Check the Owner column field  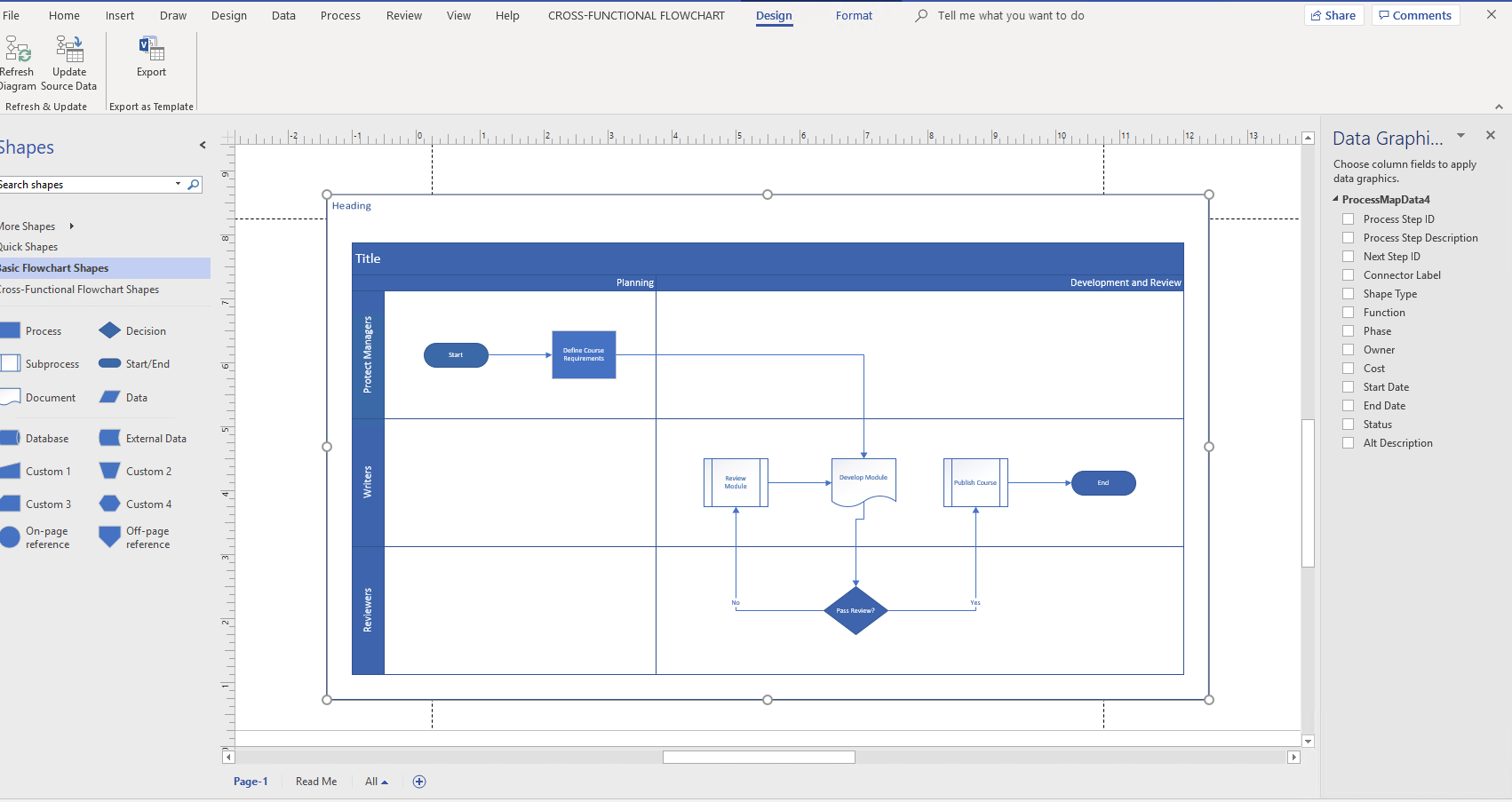click(1348, 349)
